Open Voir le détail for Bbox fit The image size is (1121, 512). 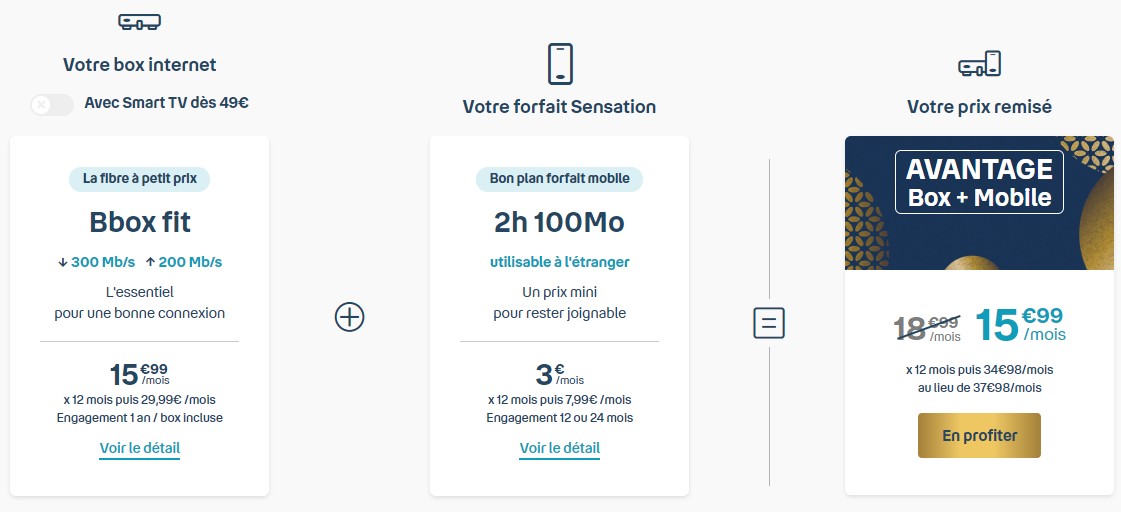(139, 448)
